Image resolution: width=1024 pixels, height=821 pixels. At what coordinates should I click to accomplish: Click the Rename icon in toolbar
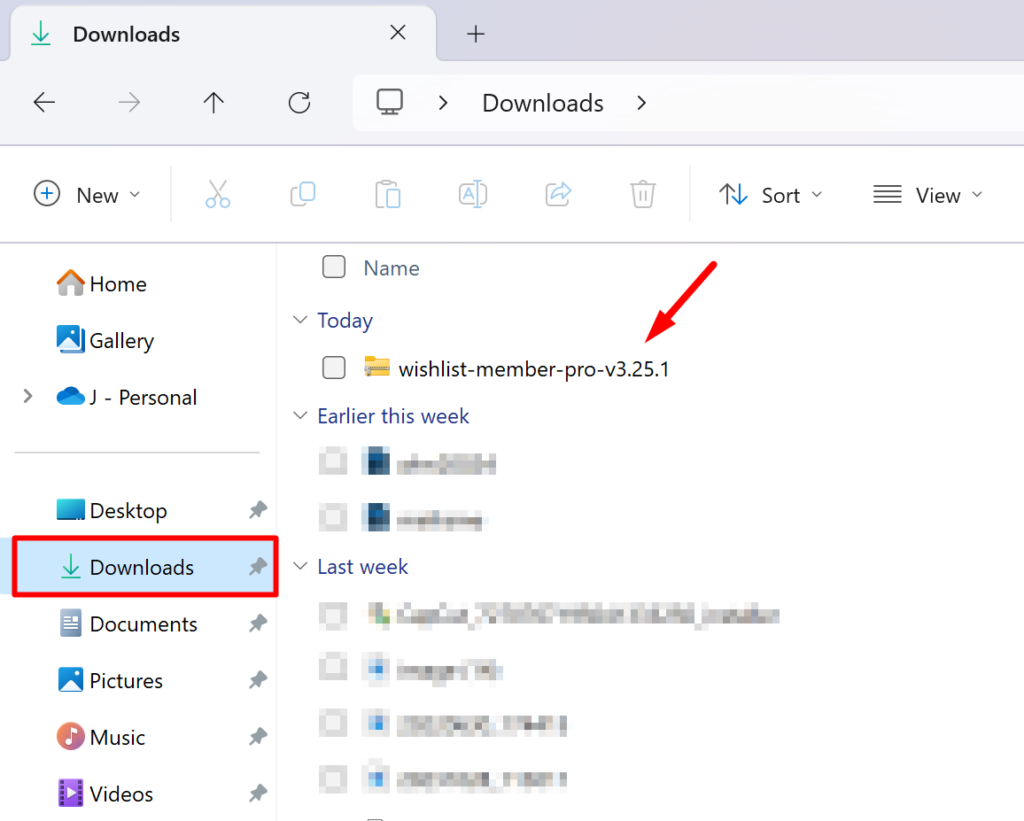(x=473, y=194)
